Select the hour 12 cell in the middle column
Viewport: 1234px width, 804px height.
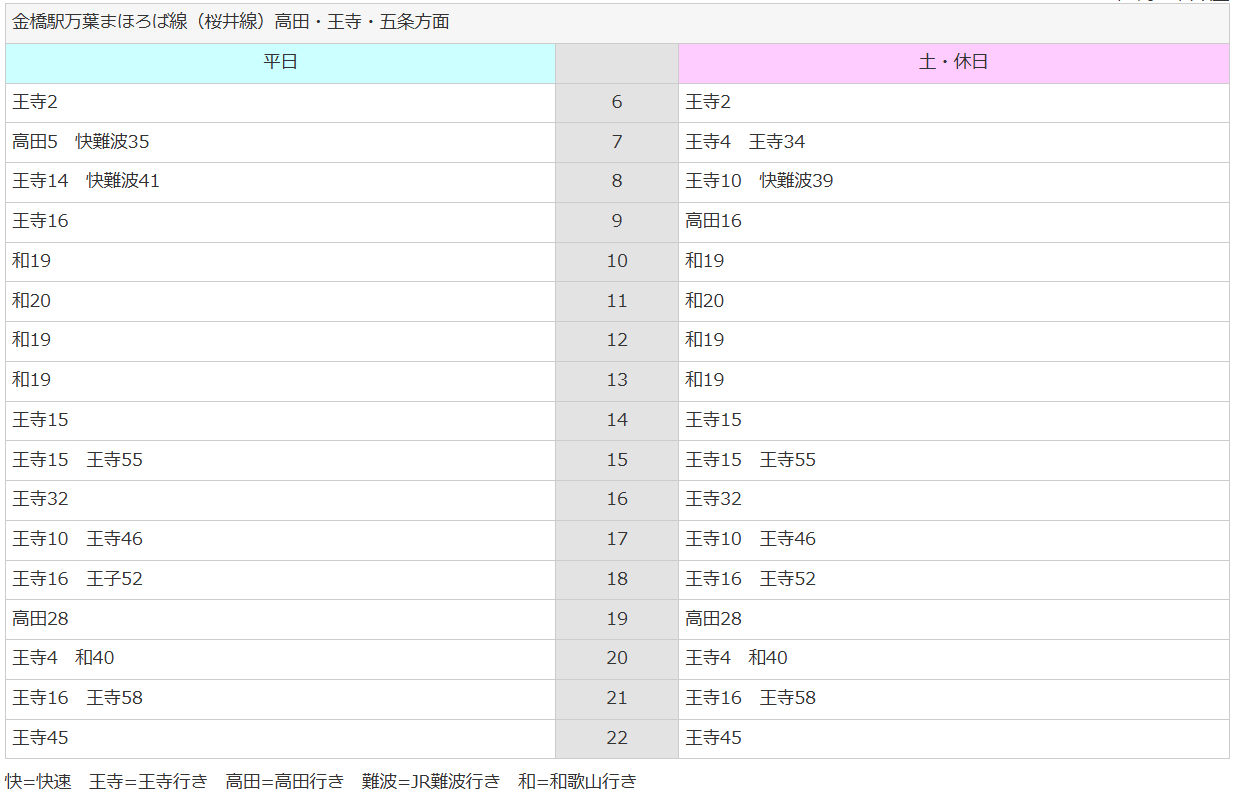pos(617,340)
